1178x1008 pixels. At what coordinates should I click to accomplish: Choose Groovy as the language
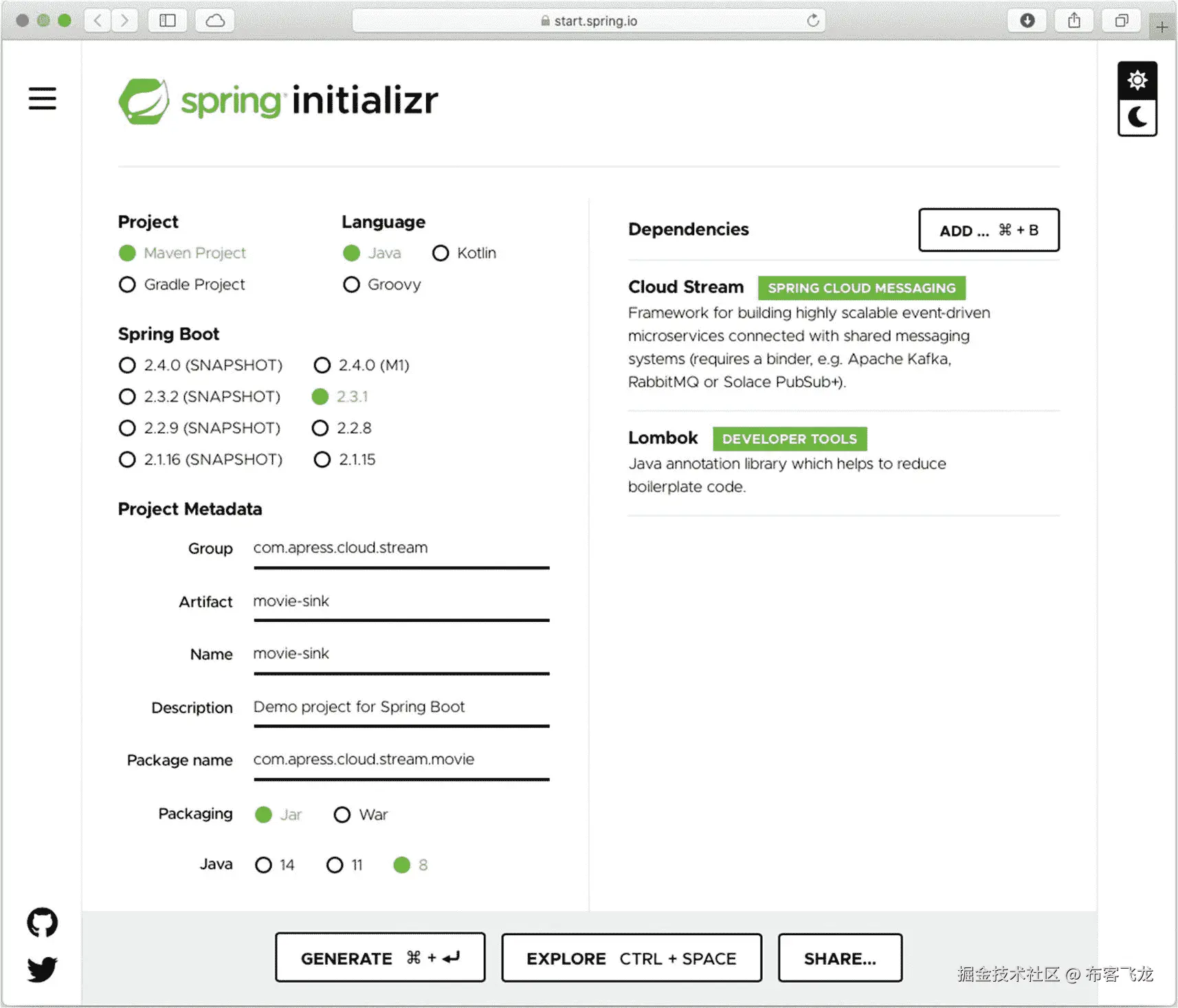click(381, 284)
